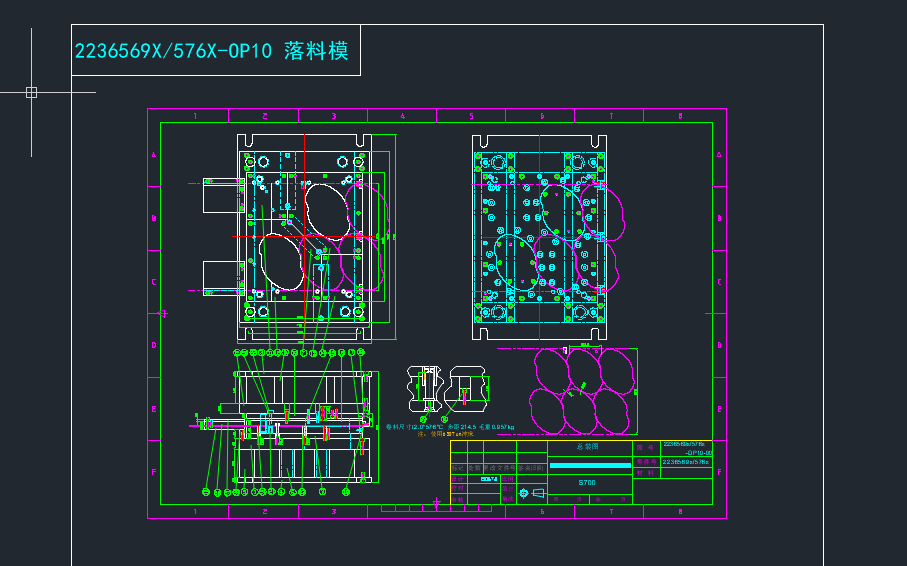Click zone letter 'D' on left border
Viewport: 907px width, 566px height.
click(154, 346)
